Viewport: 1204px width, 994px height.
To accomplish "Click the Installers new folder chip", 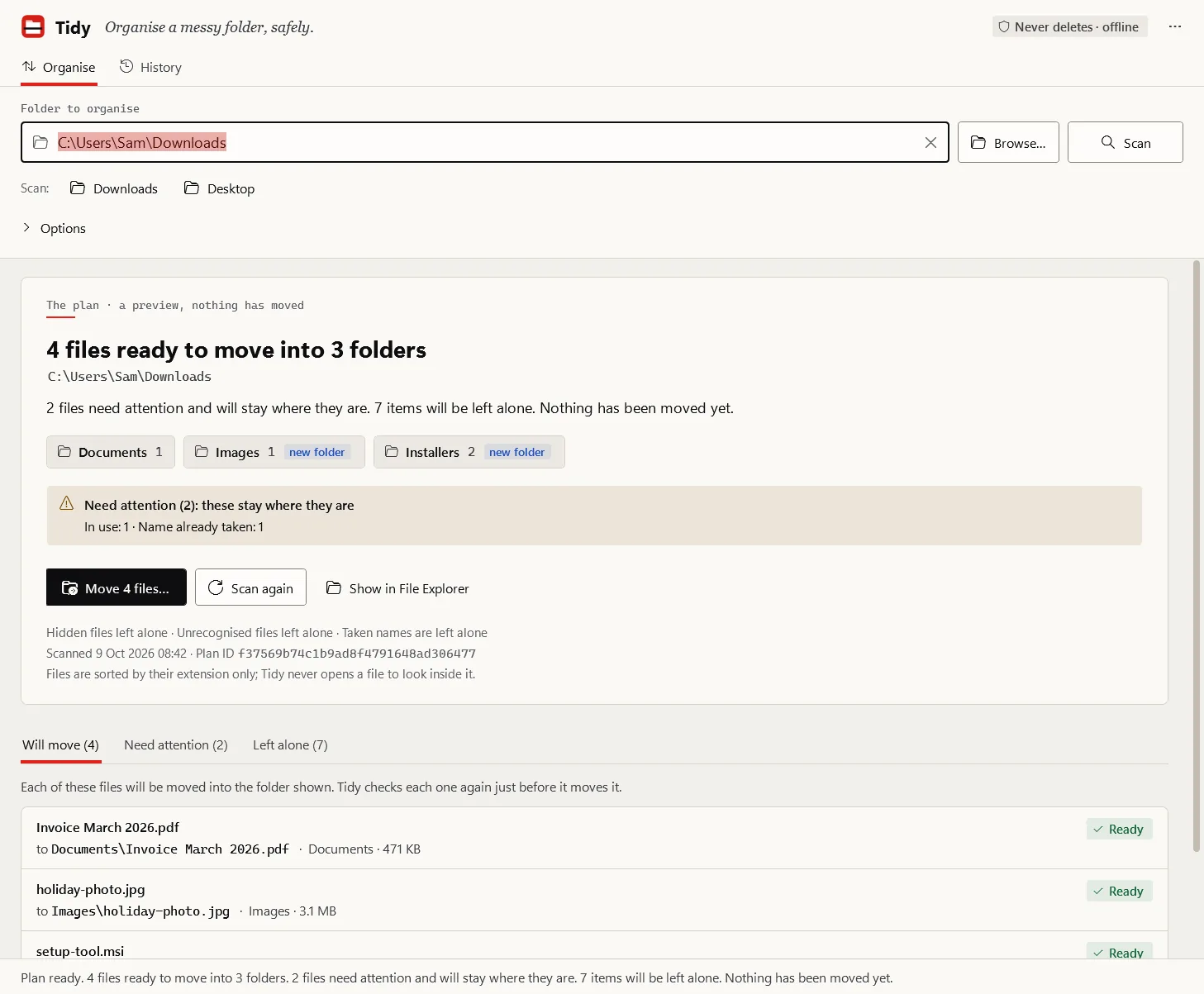I will (469, 452).
